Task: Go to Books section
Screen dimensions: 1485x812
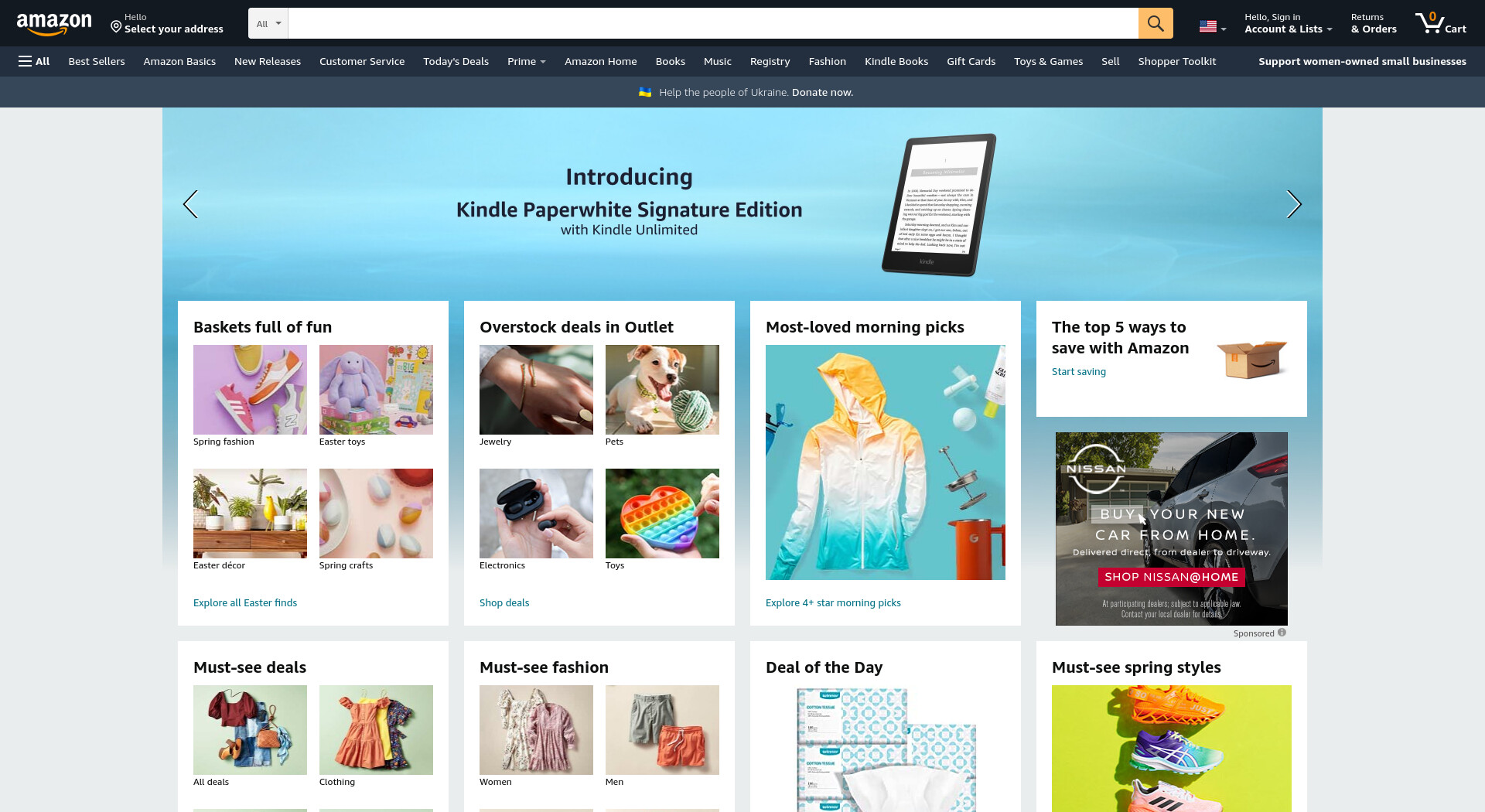Action: click(x=671, y=61)
